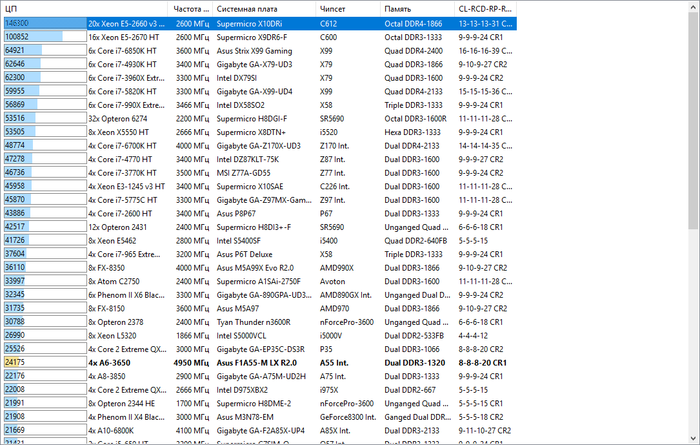Select the 8x Xeon X5550 HT row
Image resolution: width=700 pixels, height=445 pixels.
pyautogui.click(x=260, y=132)
